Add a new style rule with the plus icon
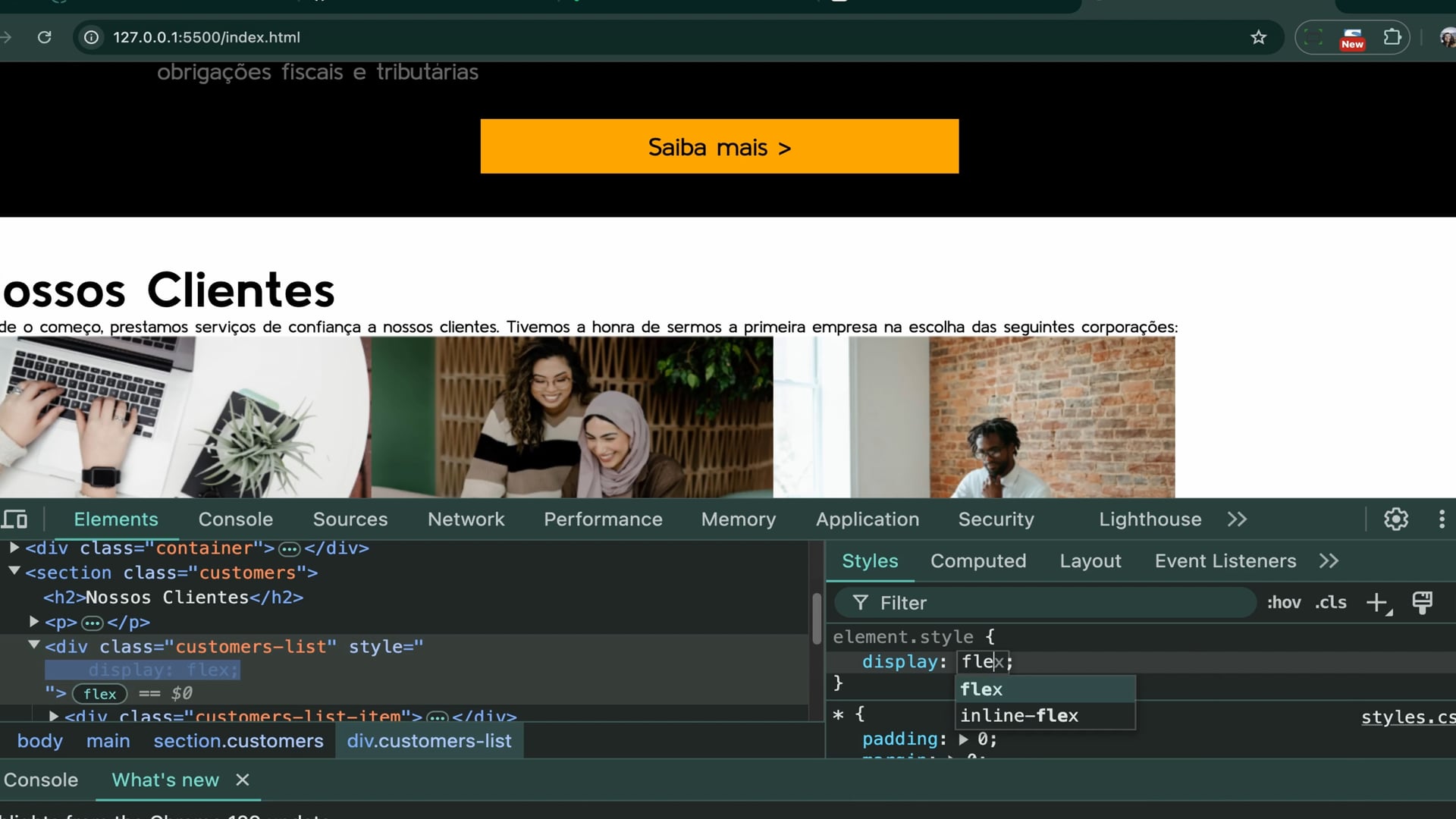 point(1376,603)
